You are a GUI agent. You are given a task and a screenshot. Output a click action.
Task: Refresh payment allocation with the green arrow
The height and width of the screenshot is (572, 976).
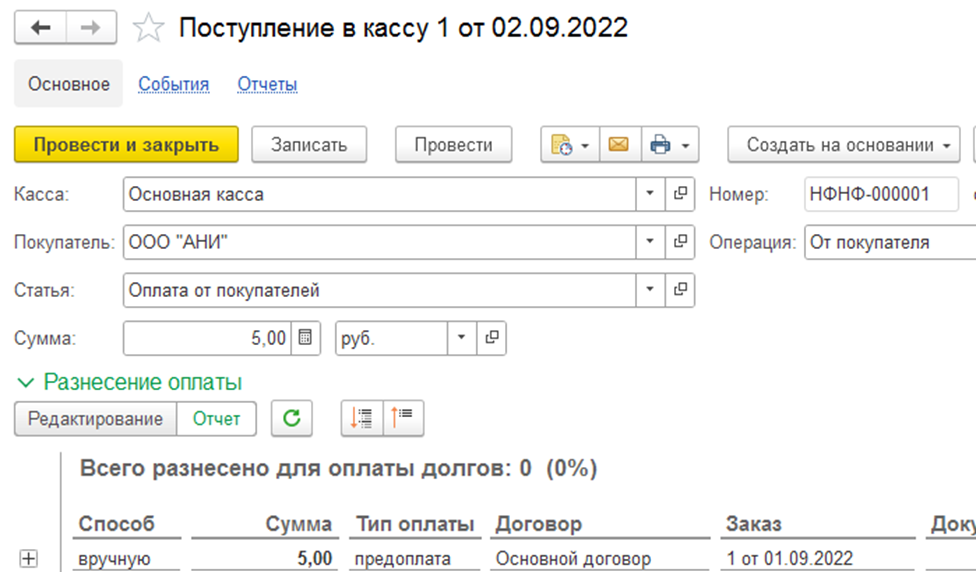[291, 418]
